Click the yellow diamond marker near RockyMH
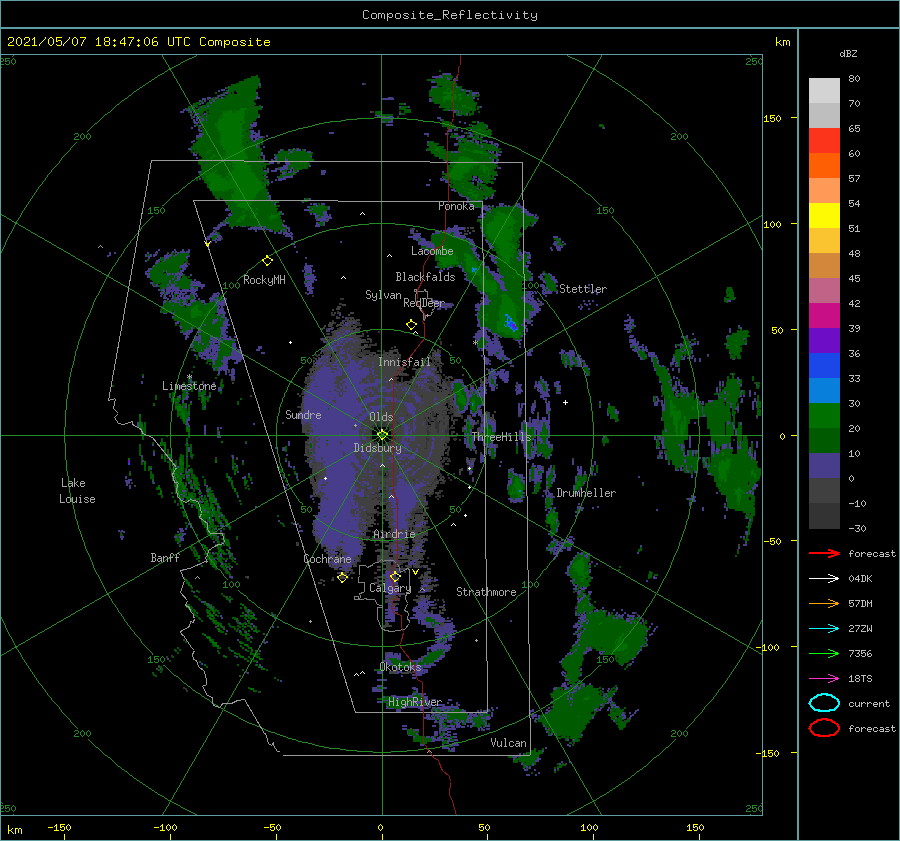 tap(267, 261)
